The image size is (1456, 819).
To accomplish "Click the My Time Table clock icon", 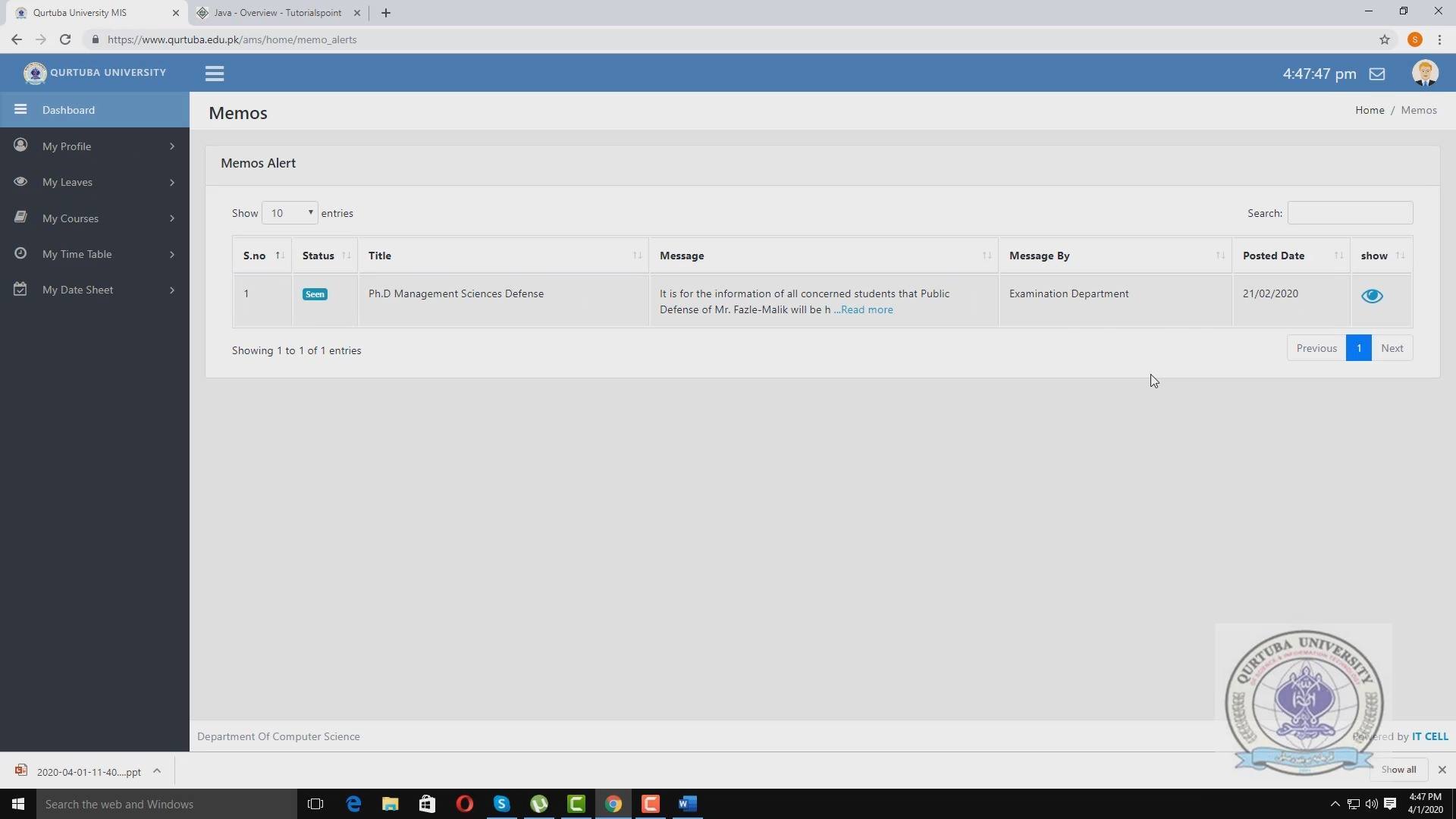I will [x=20, y=253].
